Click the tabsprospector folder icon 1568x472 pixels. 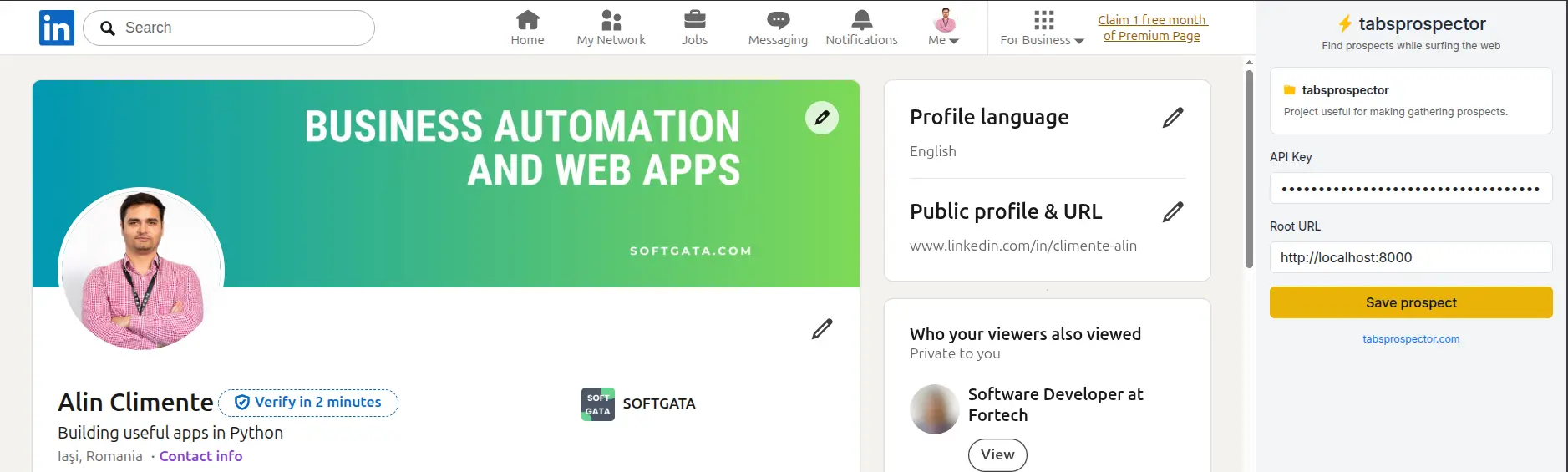(1290, 90)
